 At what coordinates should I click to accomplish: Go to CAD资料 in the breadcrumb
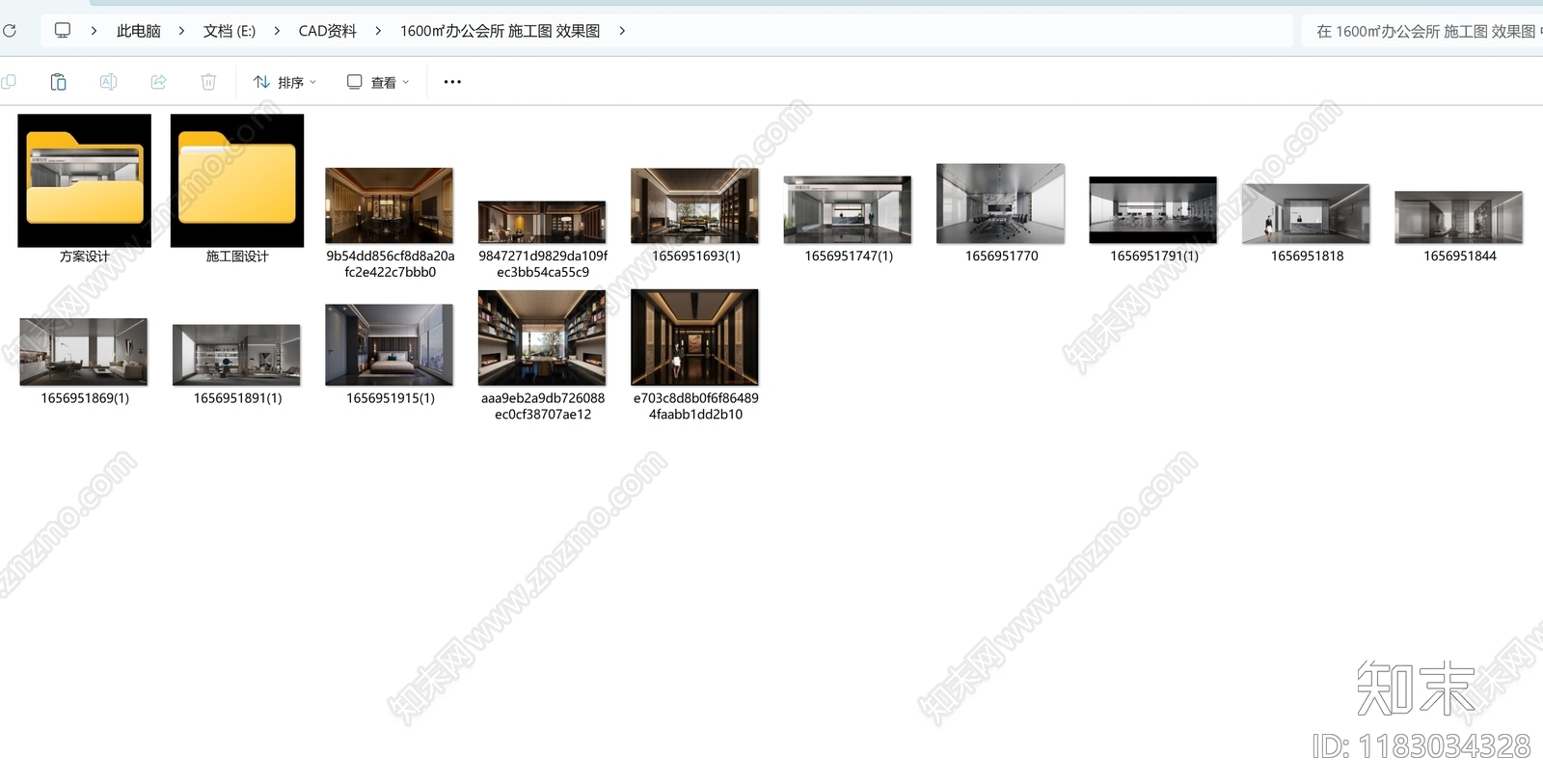tap(328, 31)
